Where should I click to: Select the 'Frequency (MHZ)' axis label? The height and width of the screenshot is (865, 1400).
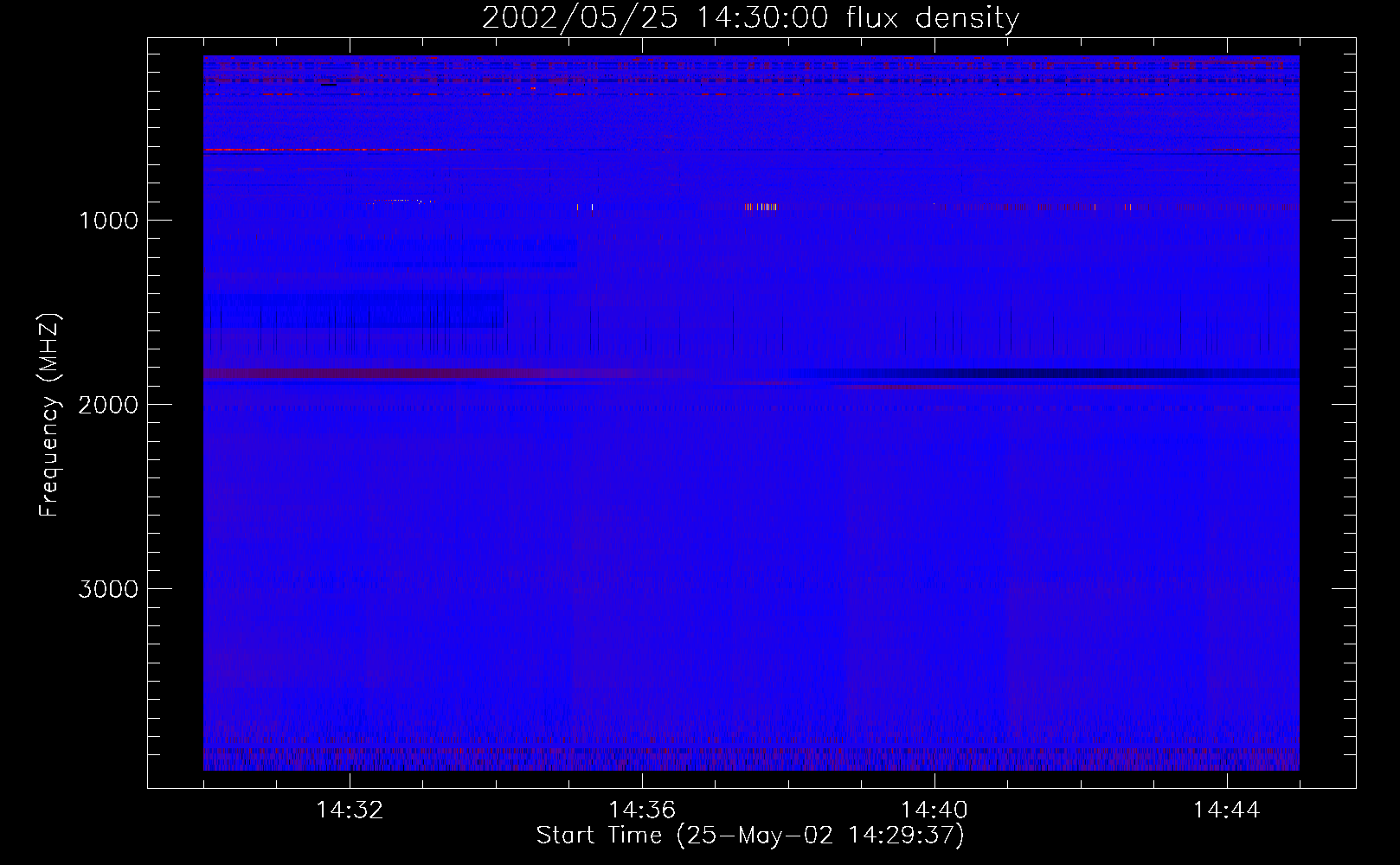(x=49, y=415)
